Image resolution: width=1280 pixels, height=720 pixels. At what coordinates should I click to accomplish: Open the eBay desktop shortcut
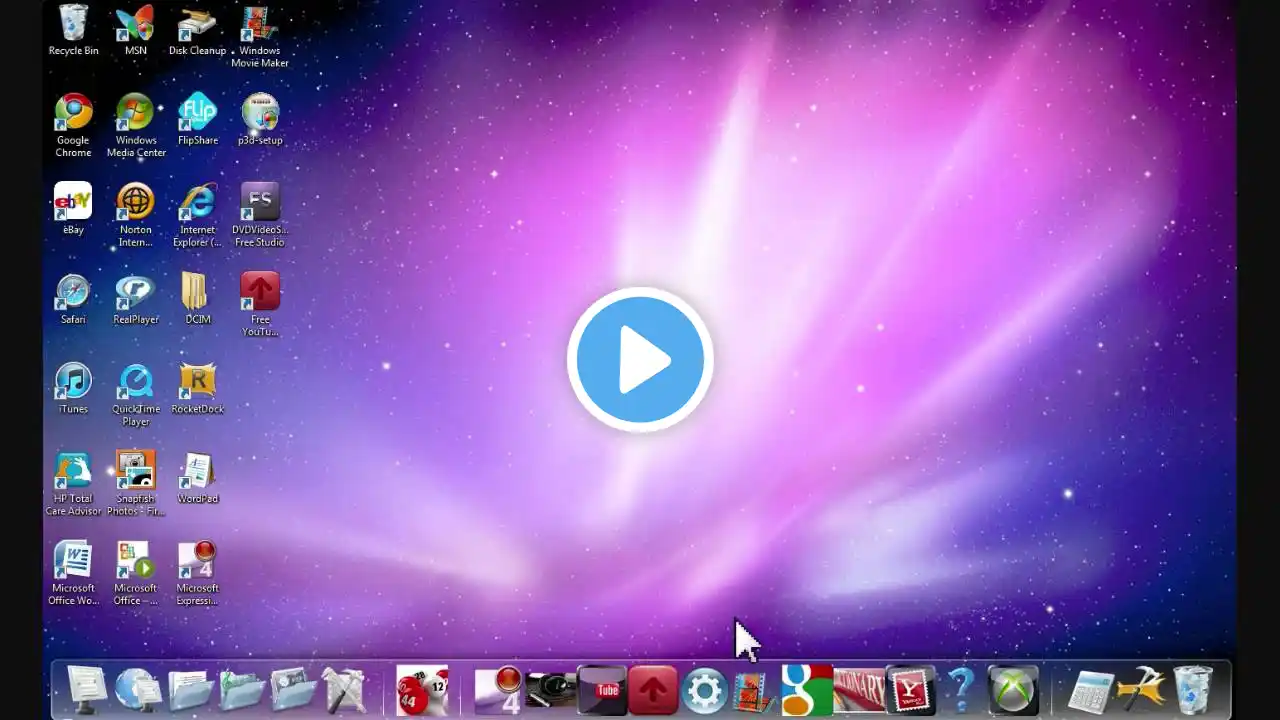[x=73, y=208]
